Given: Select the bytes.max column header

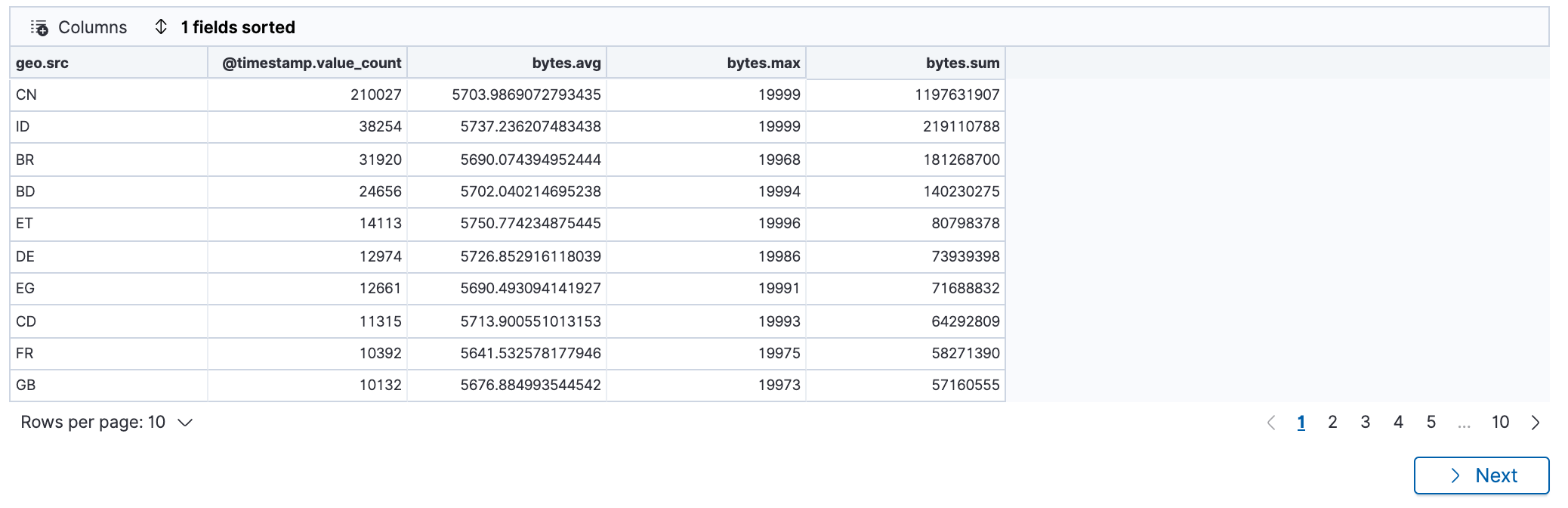Looking at the screenshot, I should point(763,63).
